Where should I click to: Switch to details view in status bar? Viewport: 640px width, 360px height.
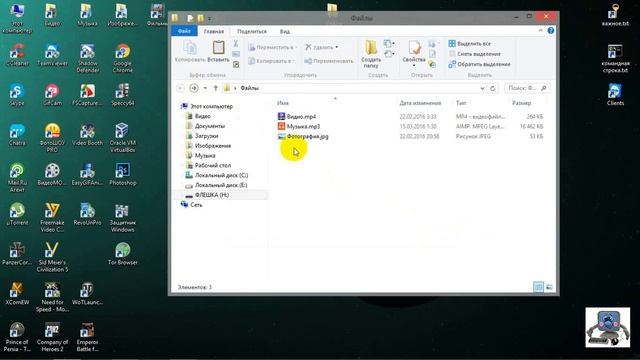point(538,287)
